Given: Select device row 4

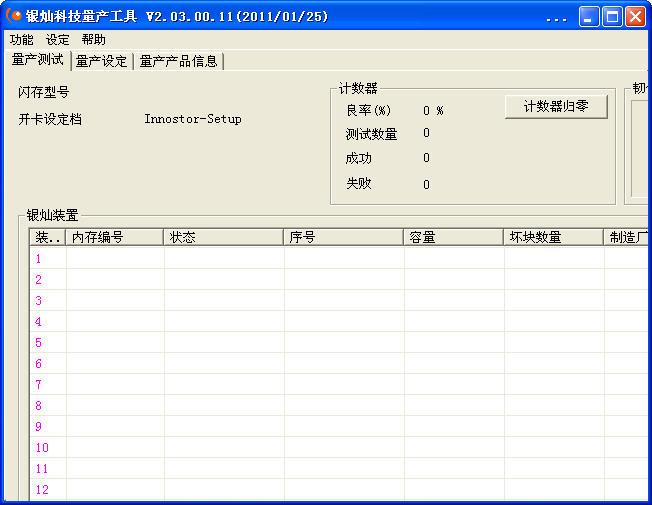Looking at the screenshot, I should pyautogui.click(x=338, y=321).
